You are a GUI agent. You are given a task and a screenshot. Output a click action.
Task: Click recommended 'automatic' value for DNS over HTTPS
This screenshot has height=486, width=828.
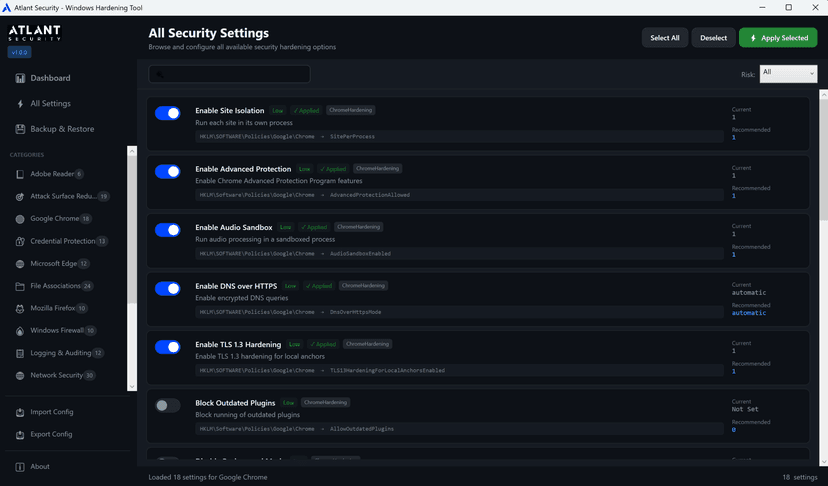pyautogui.click(x=748, y=313)
